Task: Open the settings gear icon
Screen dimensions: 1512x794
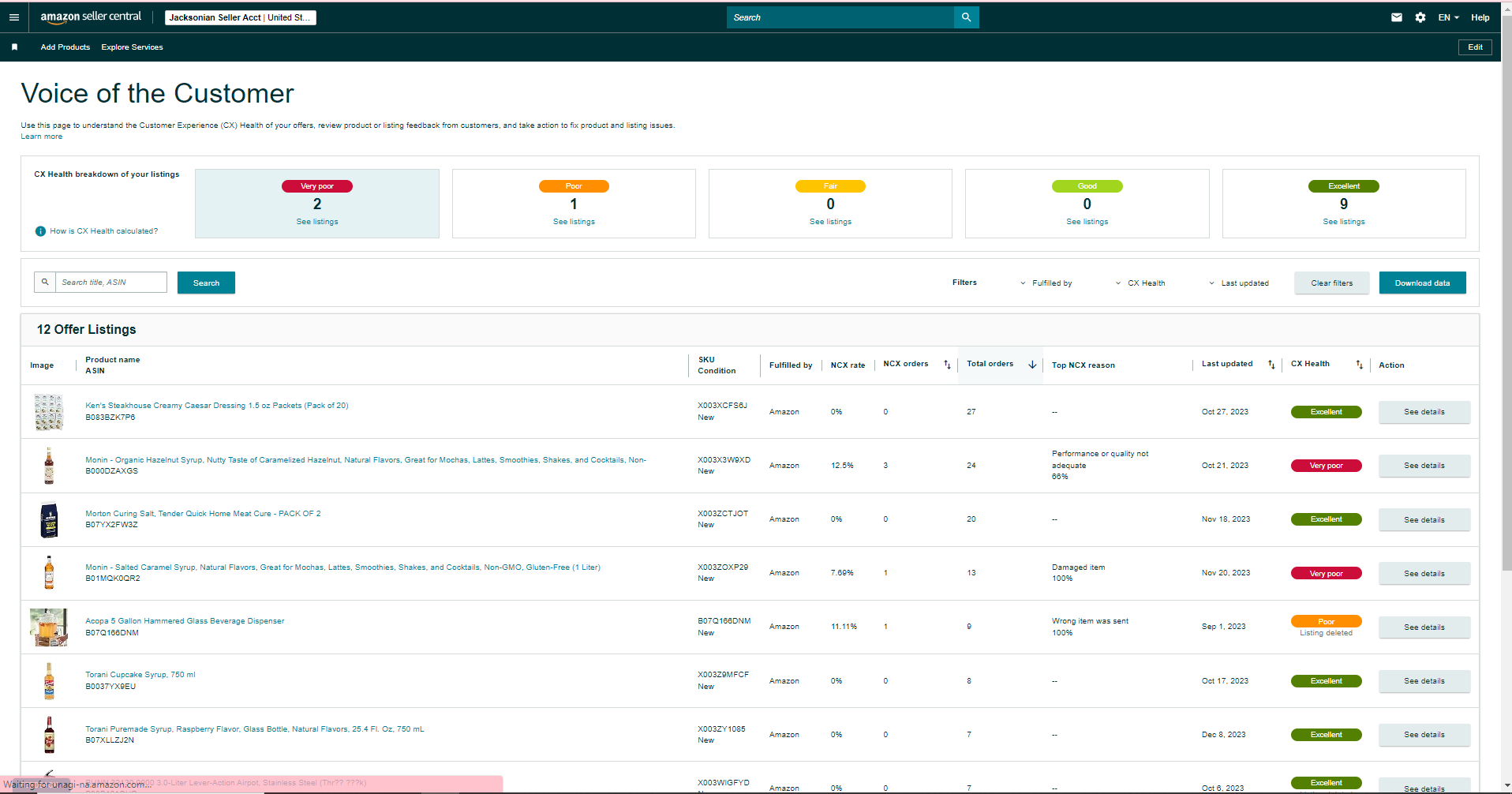Action: tap(1420, 17)
